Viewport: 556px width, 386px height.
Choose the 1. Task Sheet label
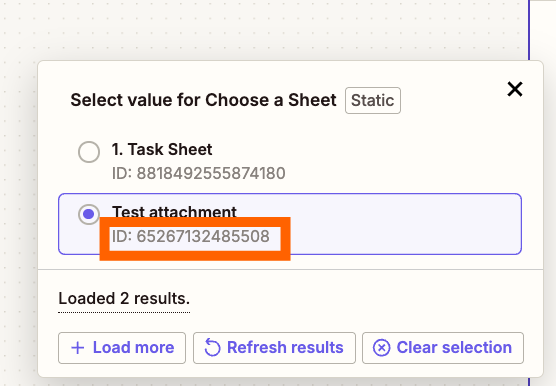(162, 149)
